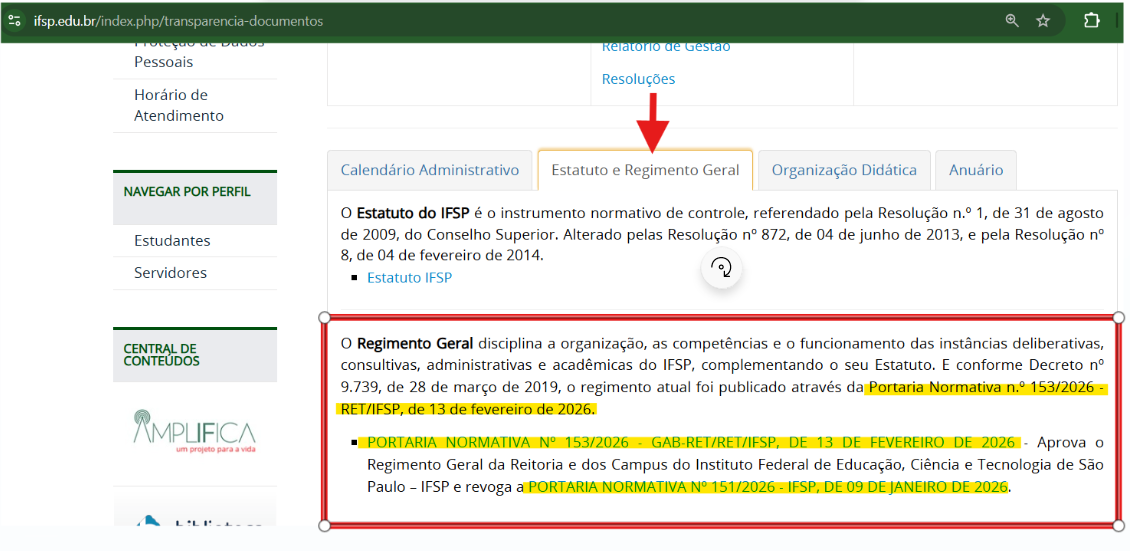The height and width of the screenshot is (551, 1130).
Task: Click the bottom-right selection handle of red box
Action: [1118, 525]
